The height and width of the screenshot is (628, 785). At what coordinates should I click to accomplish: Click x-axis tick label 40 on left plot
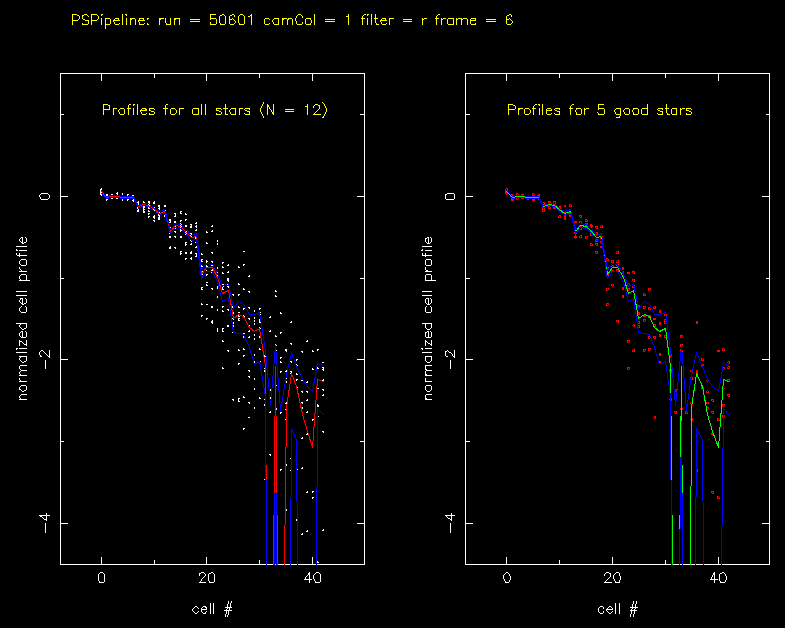pos(312,579)
